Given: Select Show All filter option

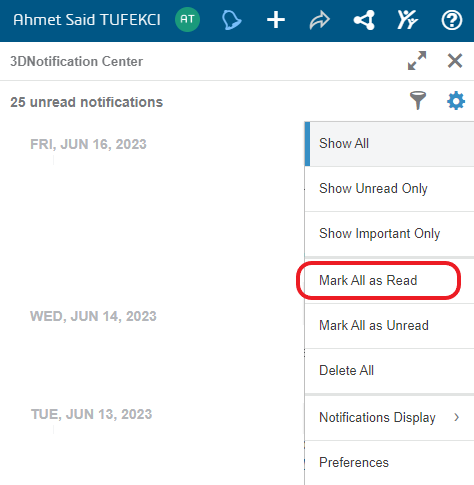Looking at the screenshot, I should (x=389, y=144).
